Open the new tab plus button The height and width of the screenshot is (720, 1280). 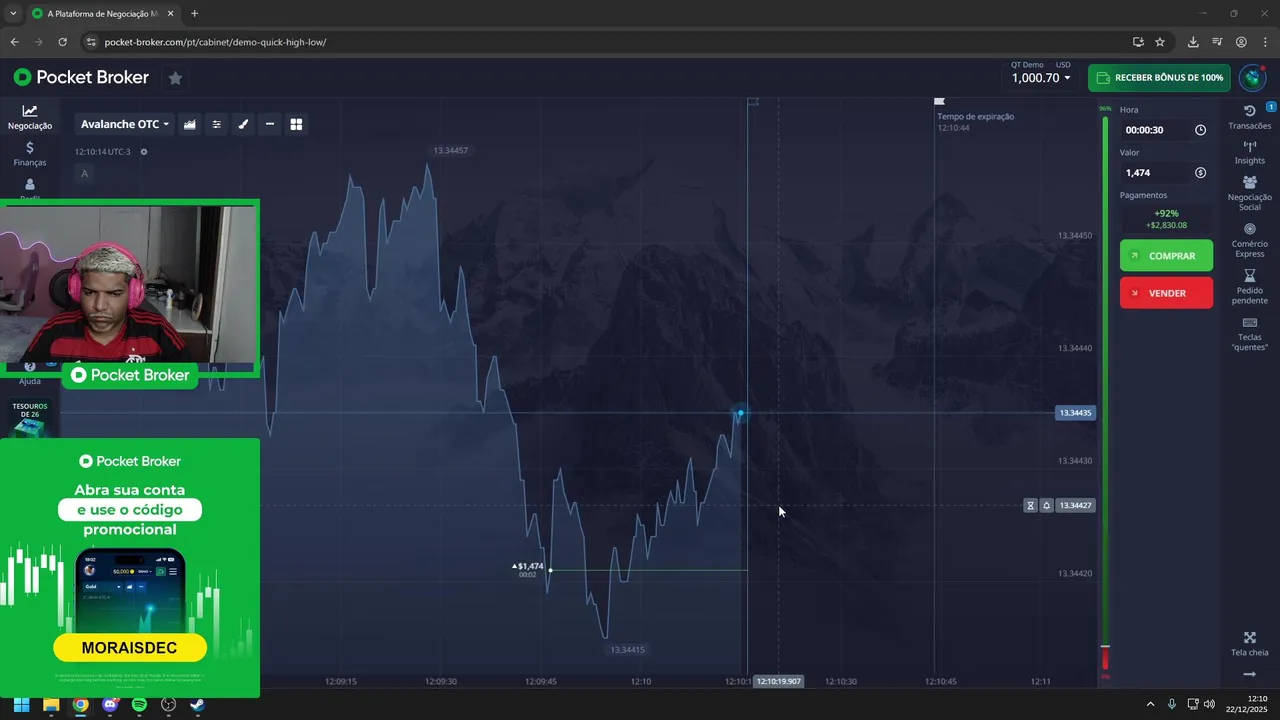(194, 14)
